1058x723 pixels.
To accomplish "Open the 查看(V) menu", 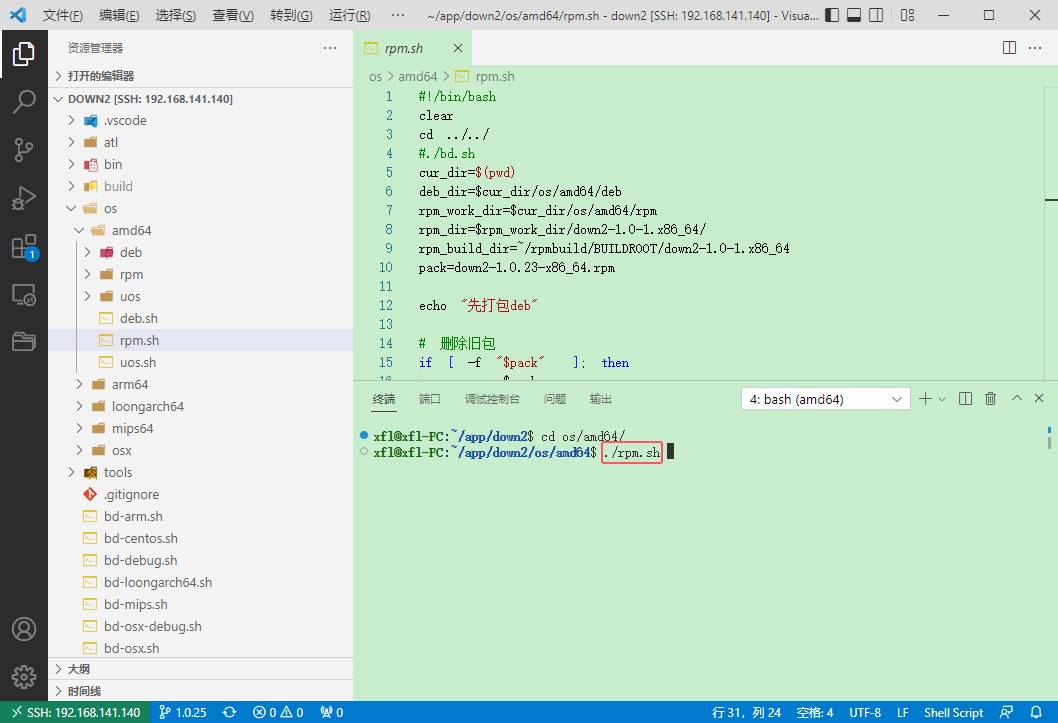I will click(x=233, y=15).
